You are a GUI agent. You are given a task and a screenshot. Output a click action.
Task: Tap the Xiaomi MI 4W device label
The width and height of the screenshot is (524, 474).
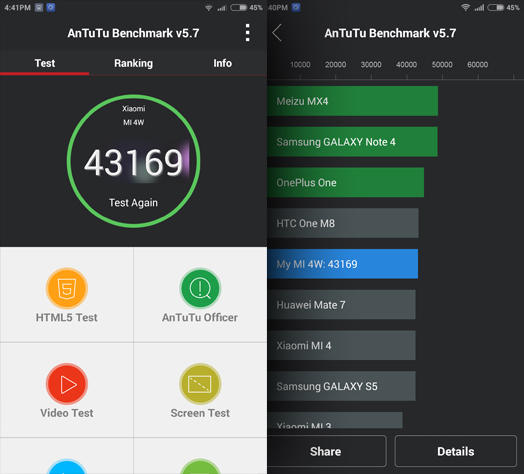coord(133,115)
